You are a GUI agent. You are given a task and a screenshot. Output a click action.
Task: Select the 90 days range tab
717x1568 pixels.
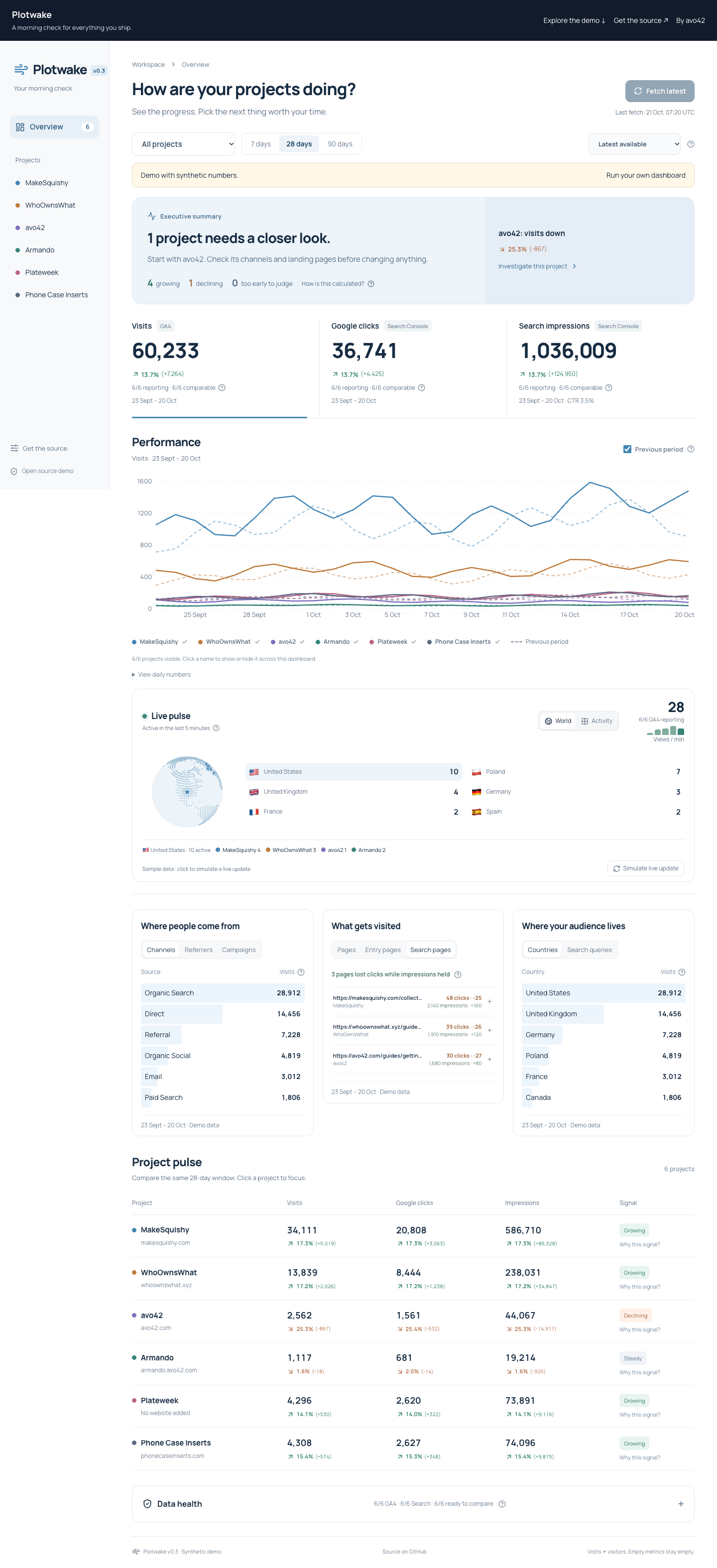(x=340, y=144)
